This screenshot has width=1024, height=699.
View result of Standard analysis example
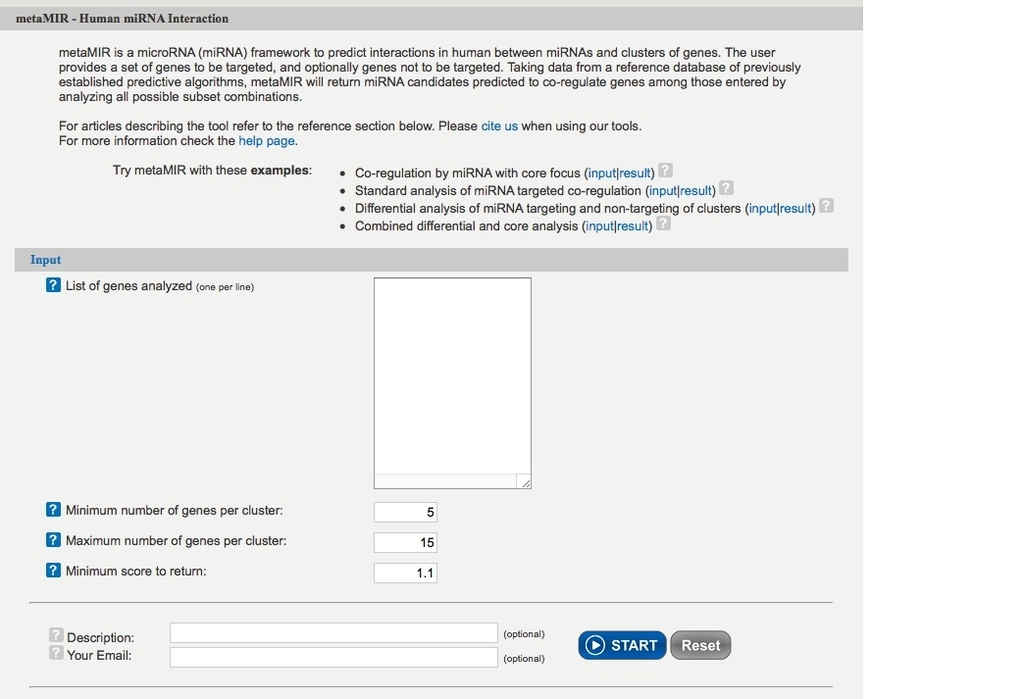tap(696, 191)
